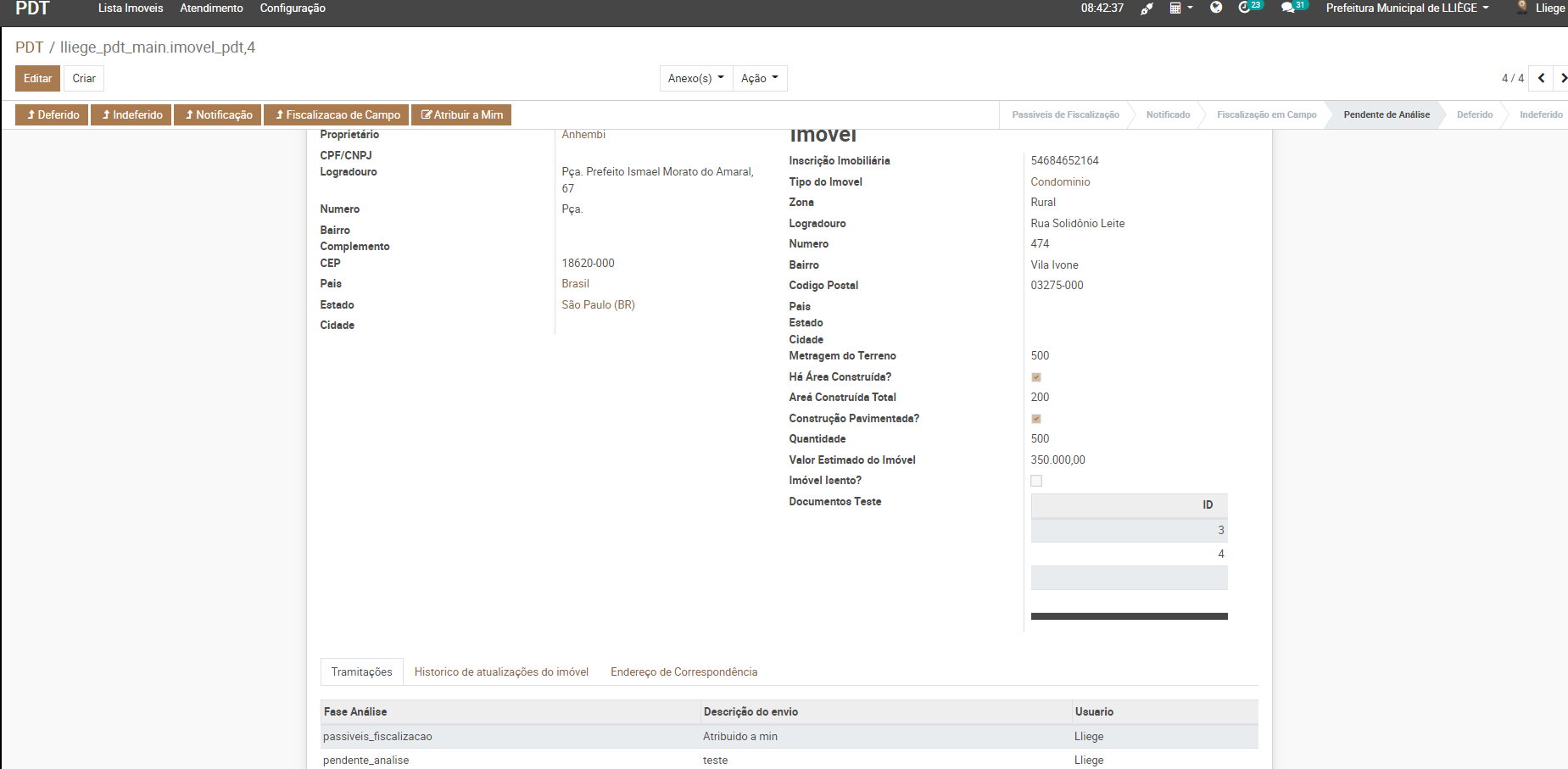Screen dimensions: 1568x769
Task: Toggle the Construção Pavimentada checkbox
Action: point(1036,419)
